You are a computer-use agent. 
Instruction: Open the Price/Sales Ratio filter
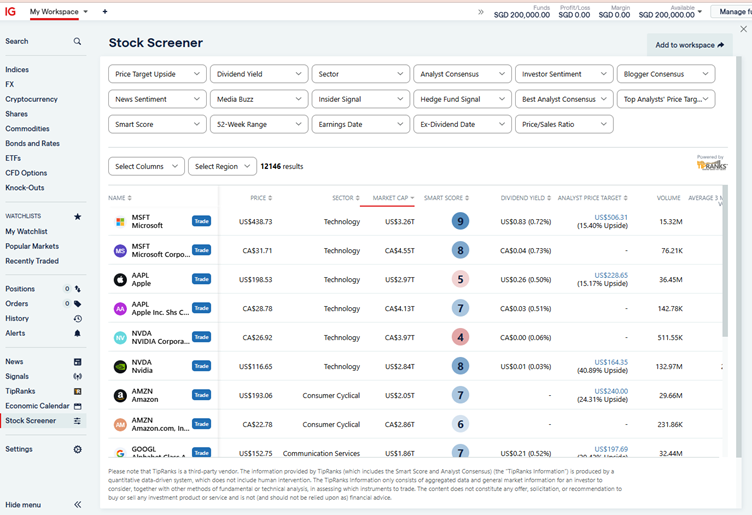[564, 124]
